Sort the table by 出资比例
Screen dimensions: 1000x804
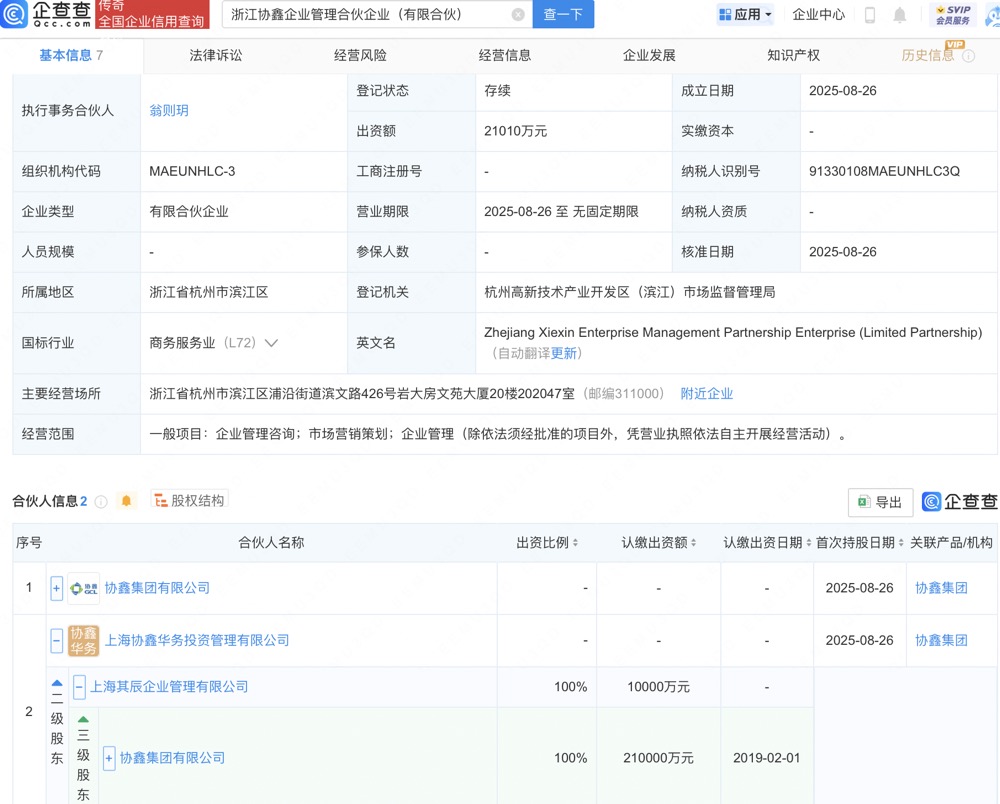[548, 543]
